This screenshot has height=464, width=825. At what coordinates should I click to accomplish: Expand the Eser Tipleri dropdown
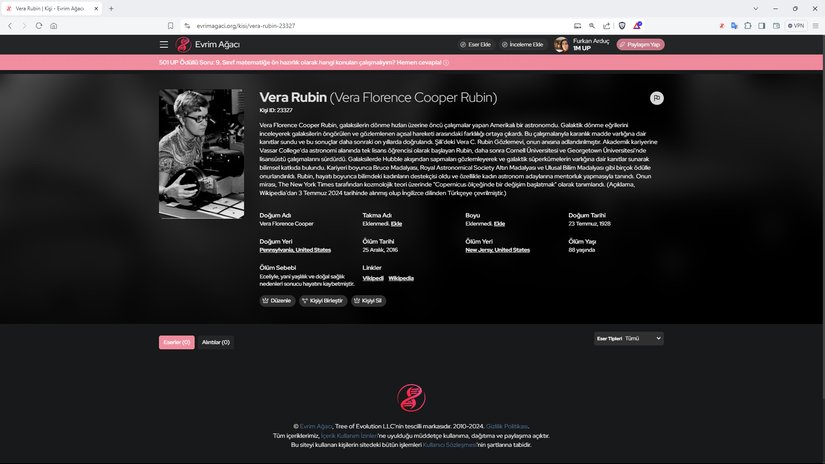point(642,339)
